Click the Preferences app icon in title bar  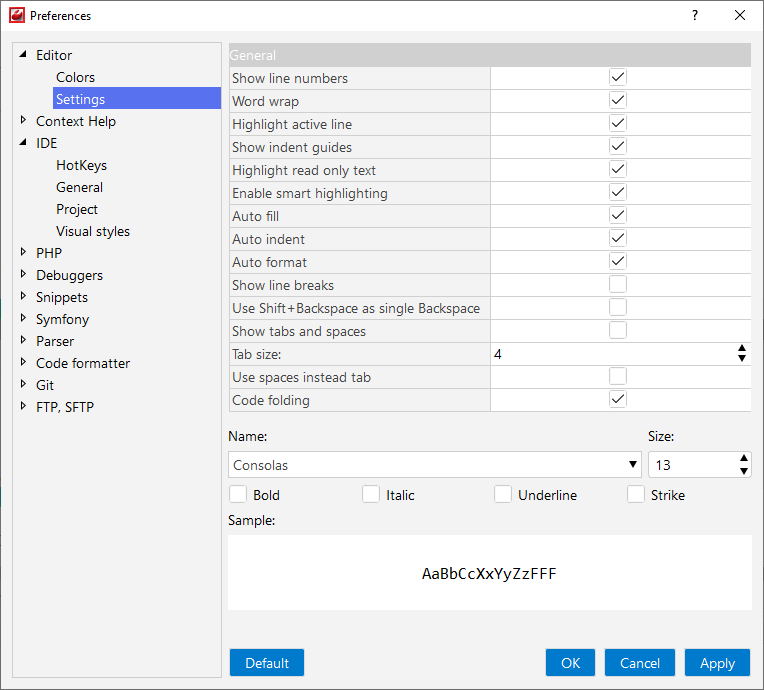tap(17, 16)
